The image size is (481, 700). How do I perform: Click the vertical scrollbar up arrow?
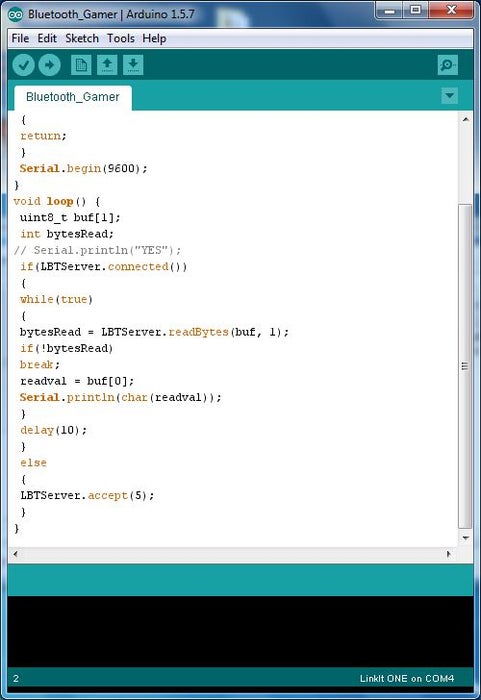tap(465, 119)
